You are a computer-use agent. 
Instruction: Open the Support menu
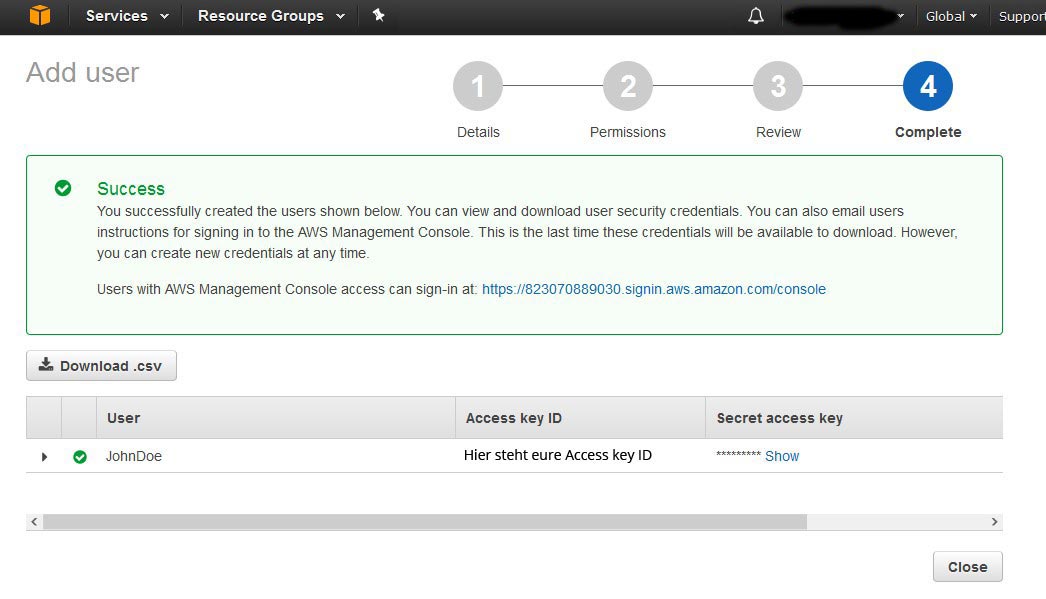tap(1021, 16)
